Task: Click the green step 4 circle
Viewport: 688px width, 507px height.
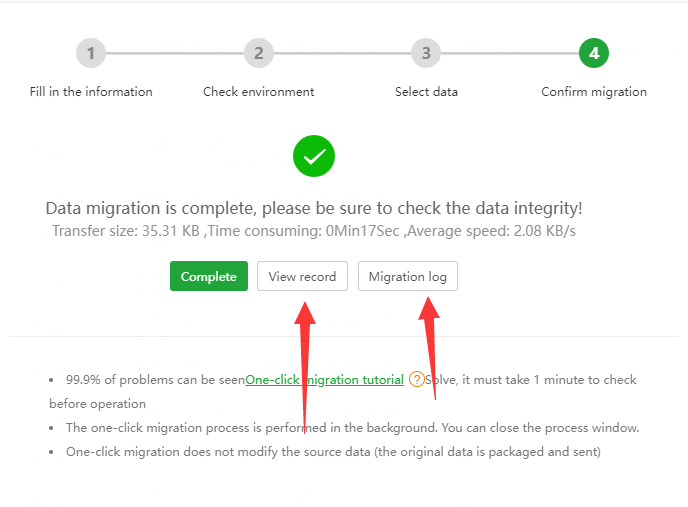Action: [x=594, y=53]
